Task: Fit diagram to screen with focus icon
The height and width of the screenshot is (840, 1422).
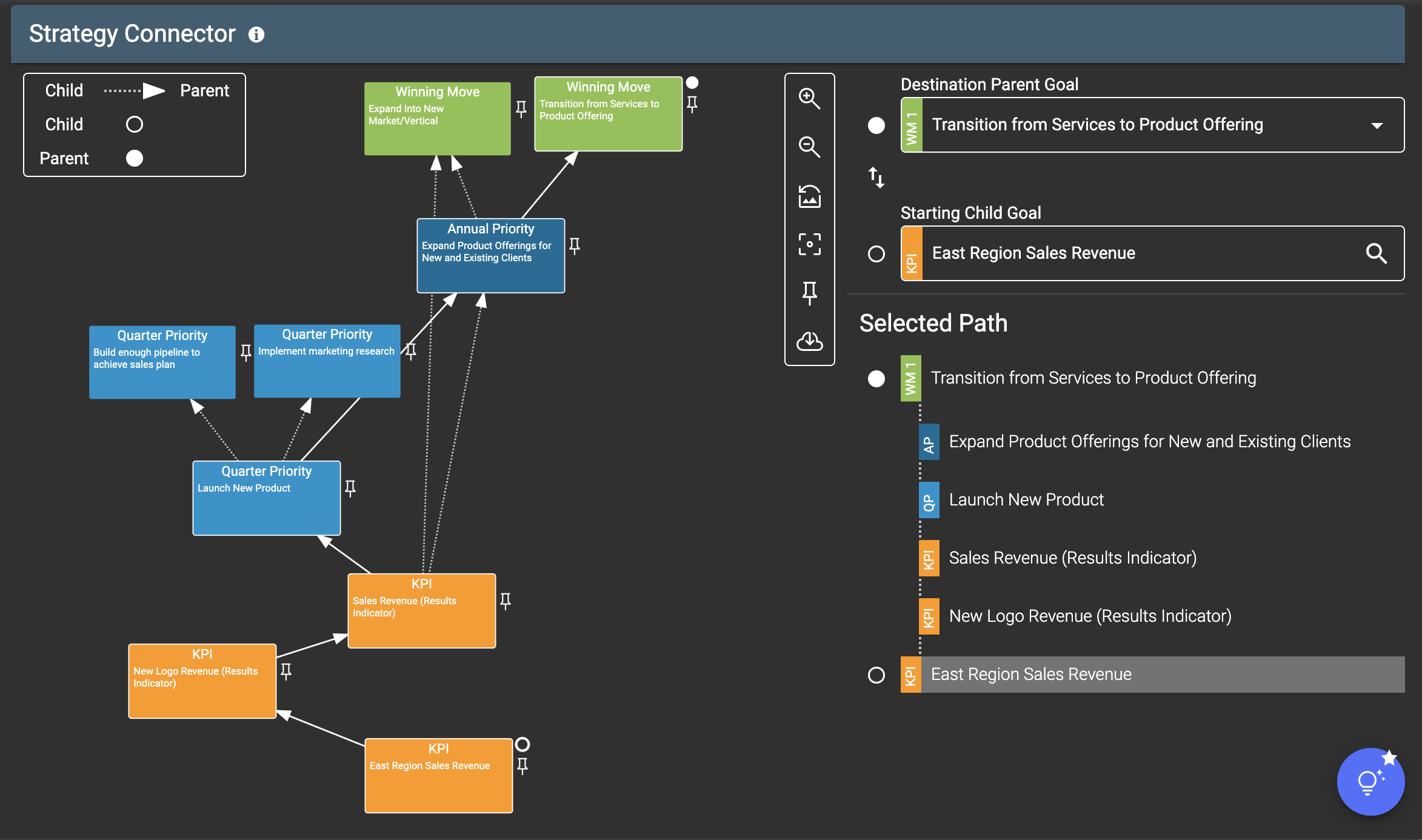Action: [x=809, y=244]
